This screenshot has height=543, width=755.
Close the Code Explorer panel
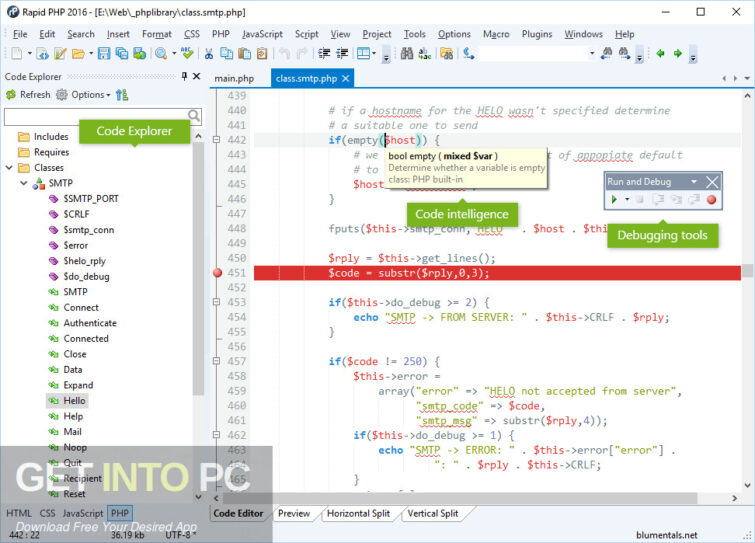click(x=196, y=76)
